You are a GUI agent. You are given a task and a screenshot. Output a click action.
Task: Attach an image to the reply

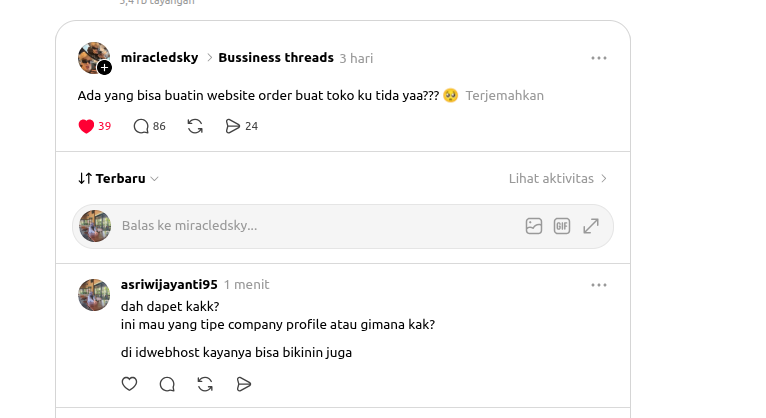click(x=533, y=226)
